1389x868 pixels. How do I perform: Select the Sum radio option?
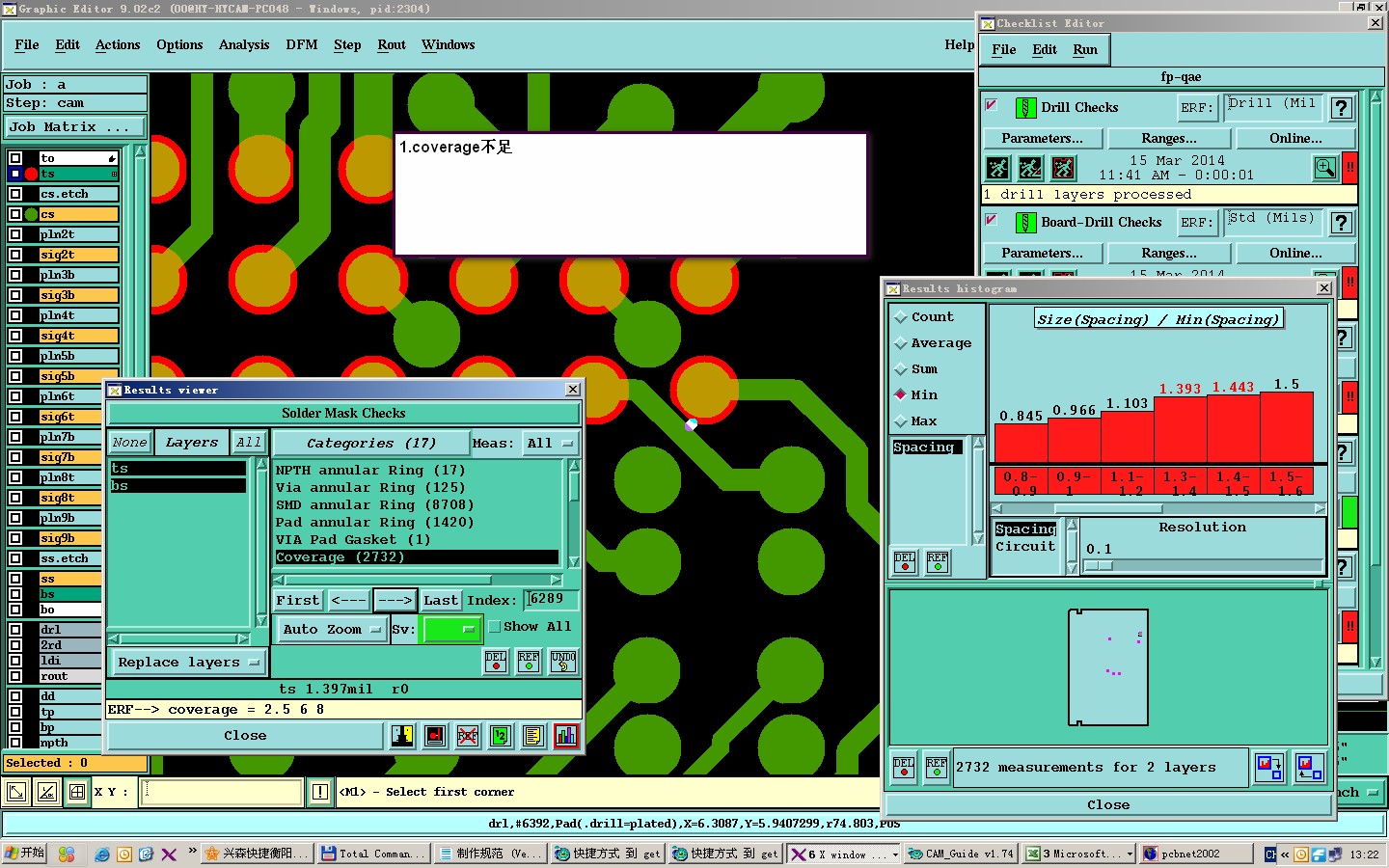coord(901,369)
